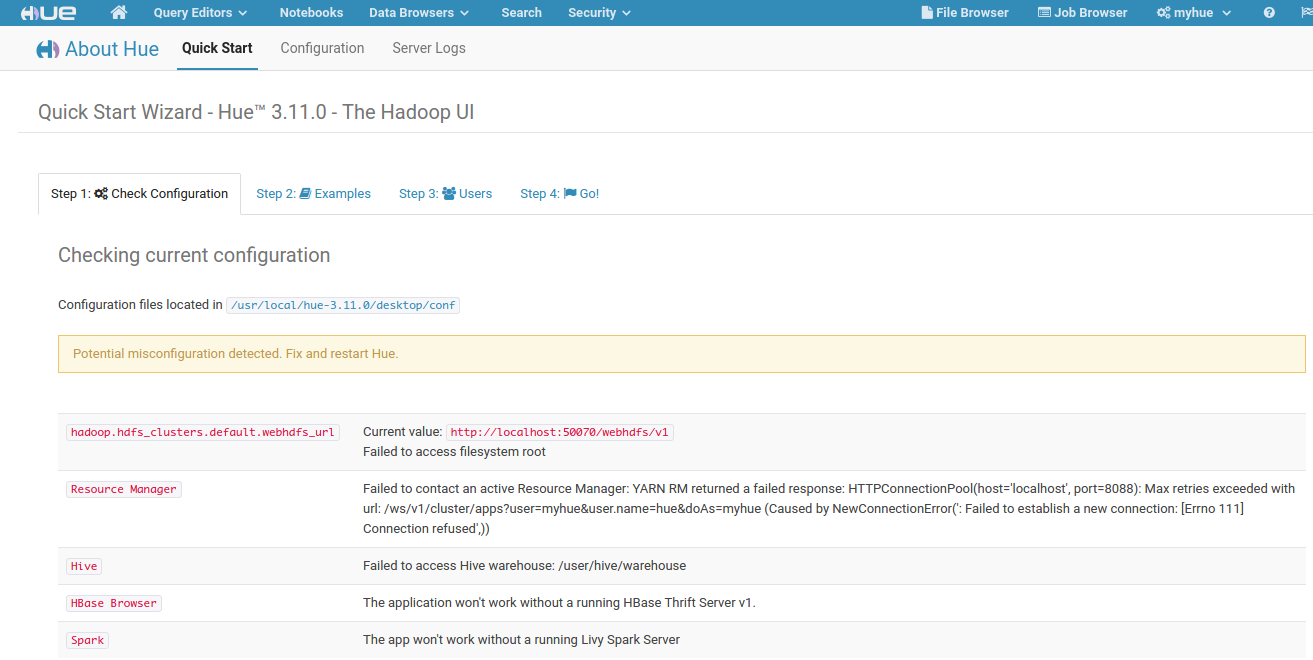Image resolution: width=1313 pixels, height=660 pixels.
Task: Open the Notebooks menu item
Action: tap(311, 13)
